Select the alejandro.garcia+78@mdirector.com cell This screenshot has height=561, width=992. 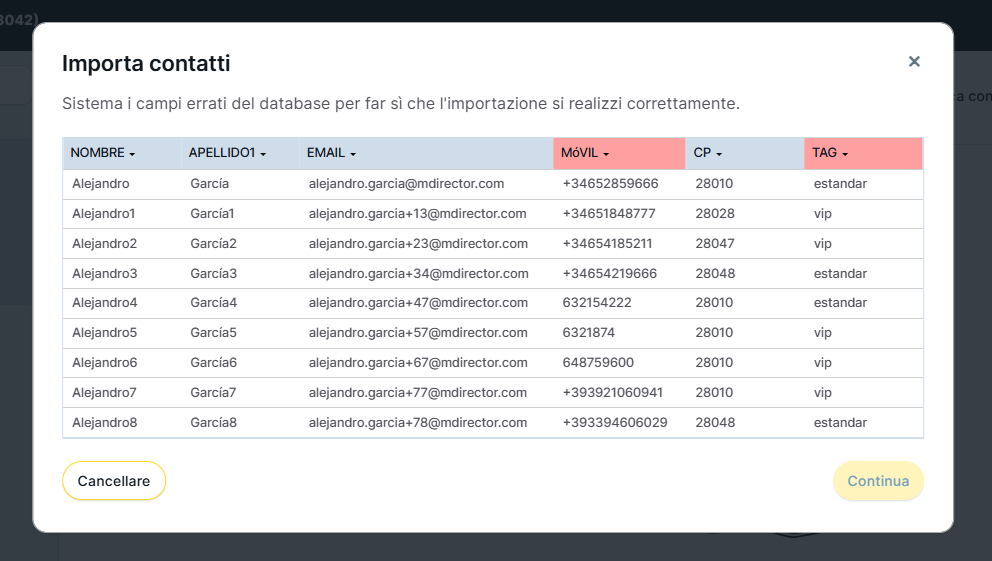(417, 423)
